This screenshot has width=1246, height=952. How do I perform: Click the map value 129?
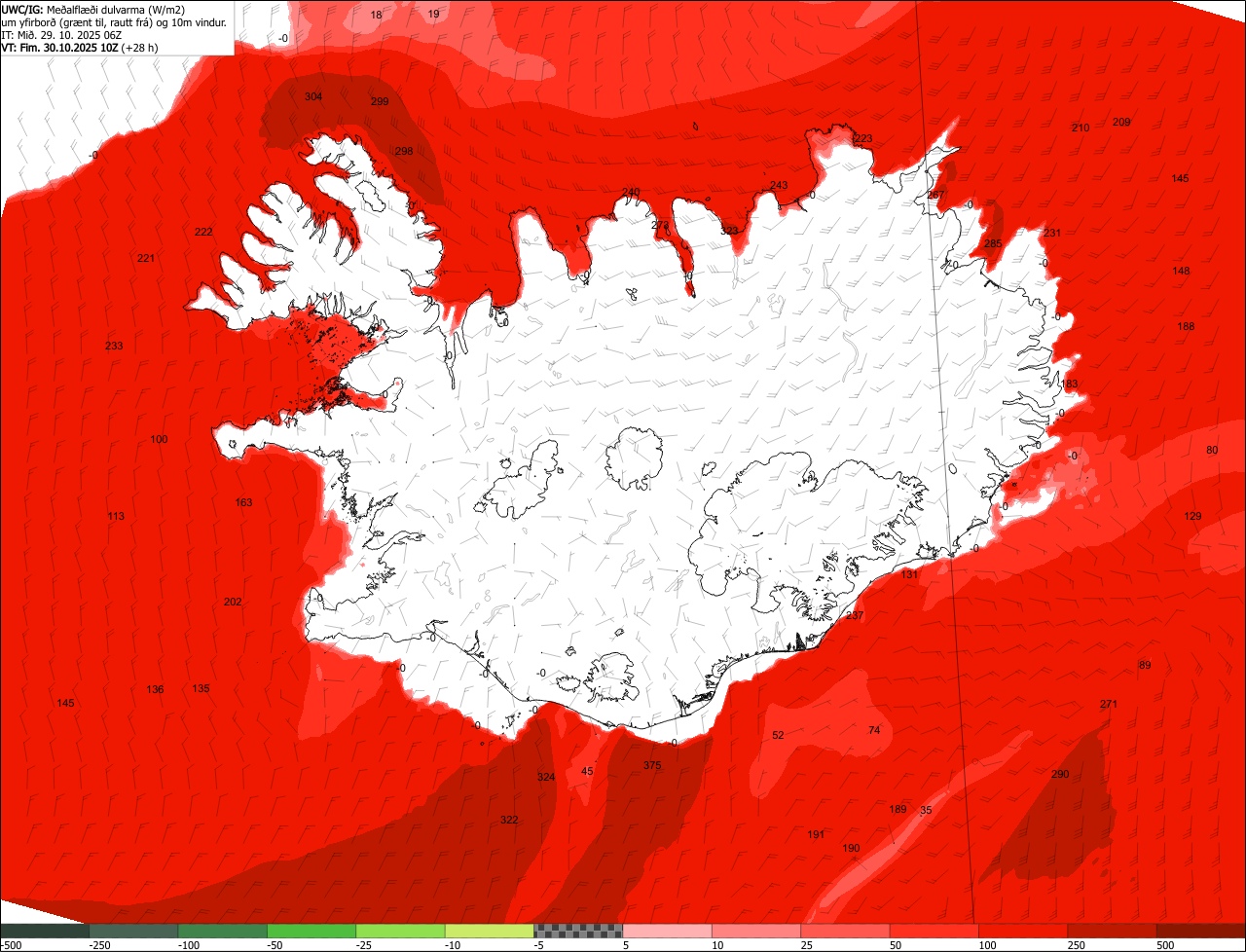click(1192, 516)
